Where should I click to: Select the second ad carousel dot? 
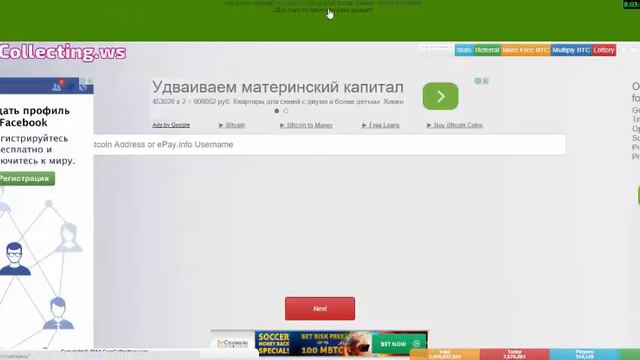pyautogui.click(x=286, y=111)
